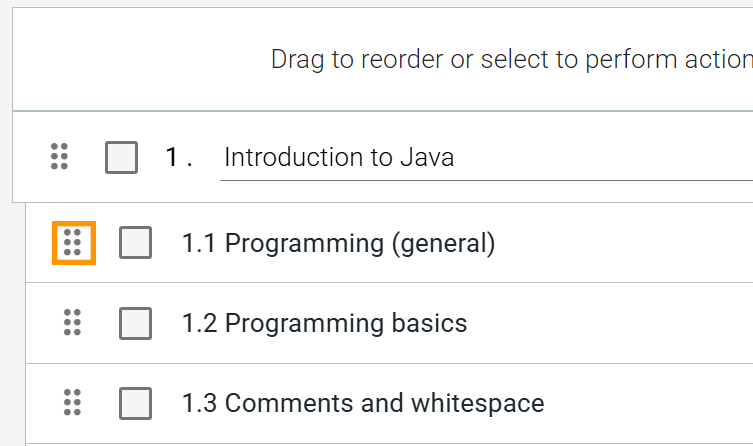The height and width of the screenshot is (446, 753).
Task: Select the Introduction to Java chapter checkbox
Action: coord(121,157)
